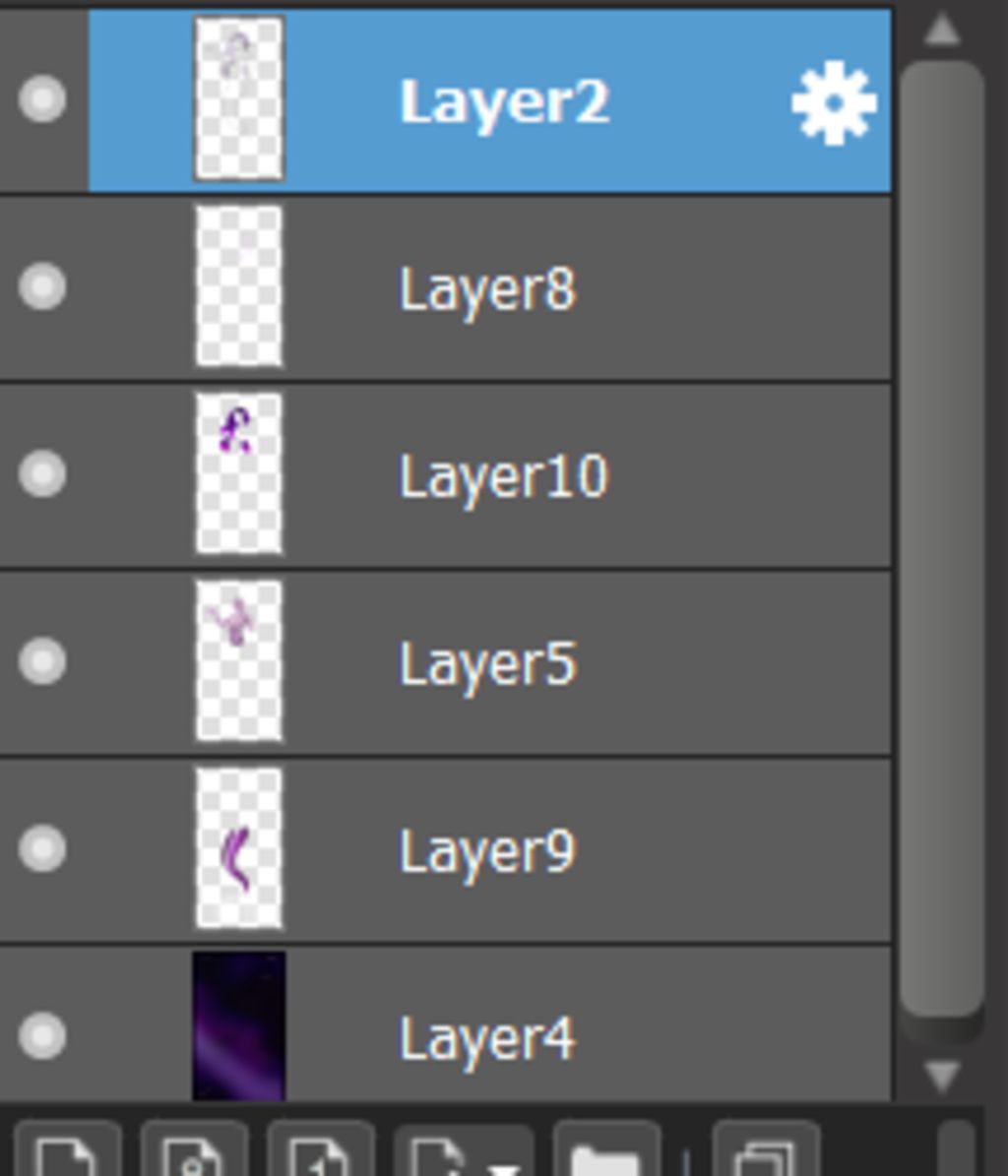Hide Layer9 with its visibility dot
The height and width of the screenshot is (1176, 1008).
click(x=42, y=848)
